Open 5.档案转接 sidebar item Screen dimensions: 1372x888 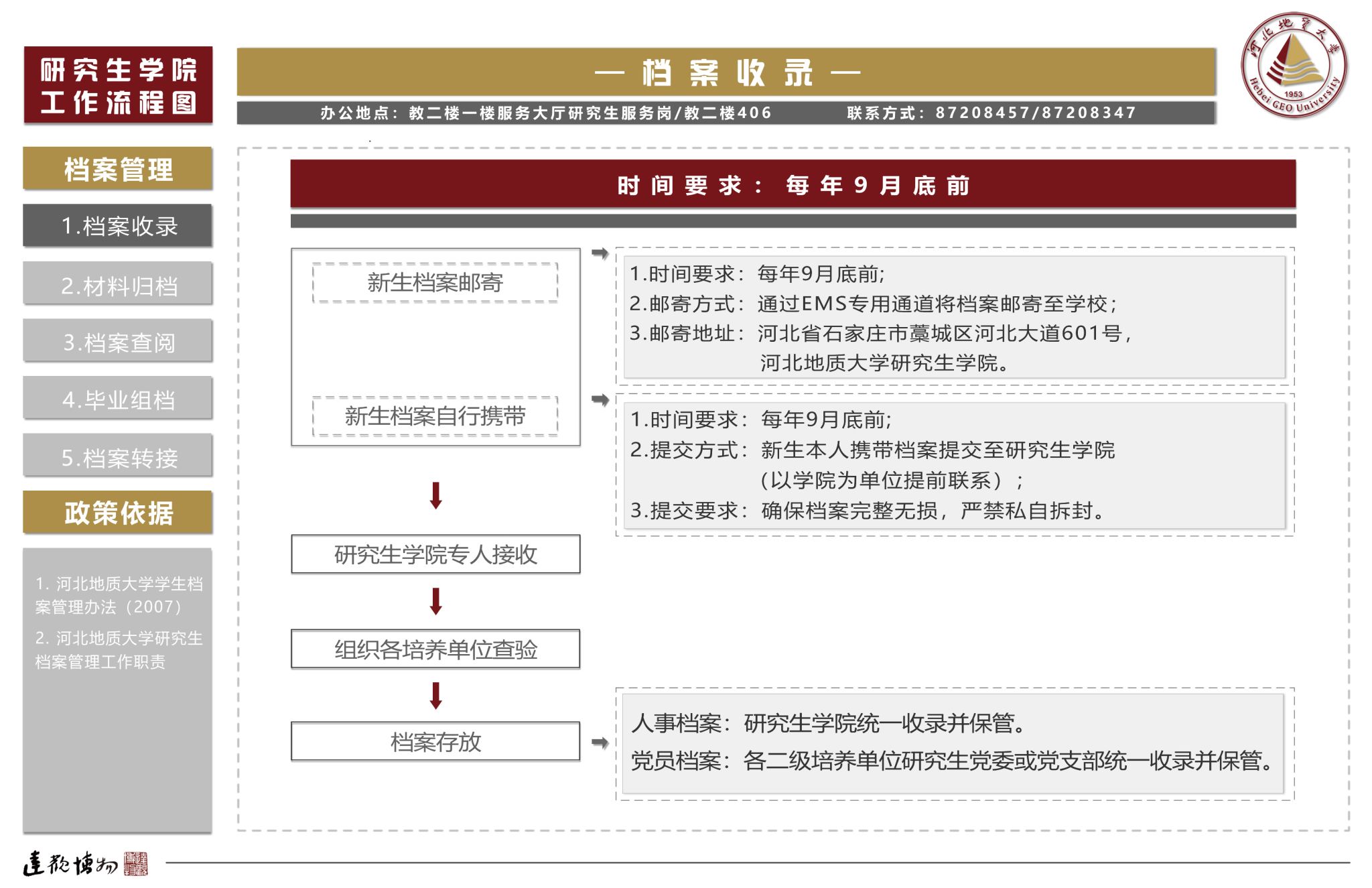coord(118,456)
